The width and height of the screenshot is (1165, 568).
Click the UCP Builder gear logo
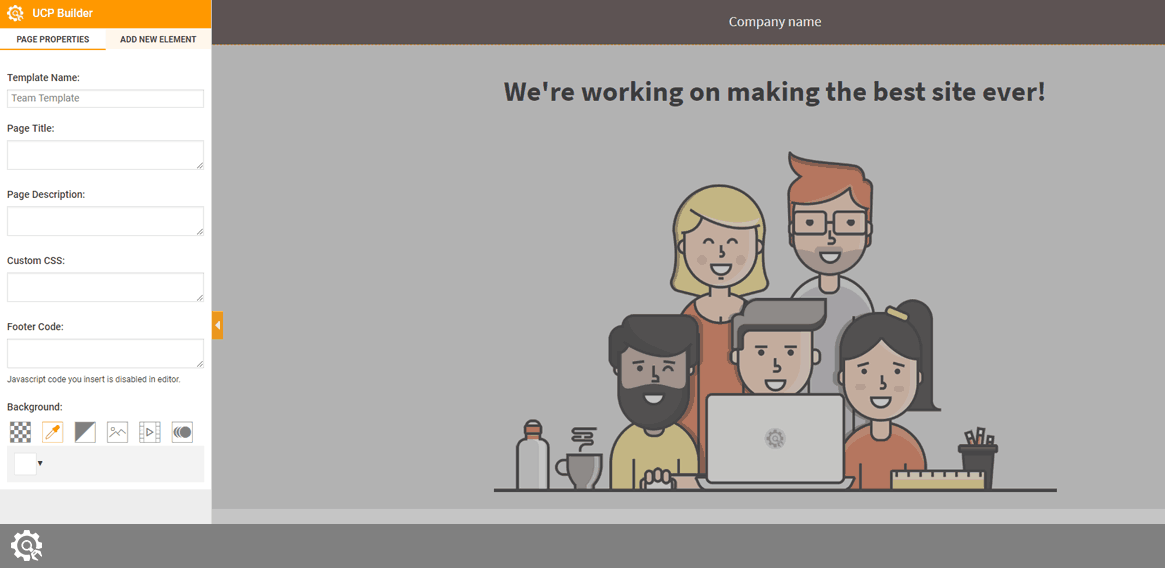tap(16, 14)
